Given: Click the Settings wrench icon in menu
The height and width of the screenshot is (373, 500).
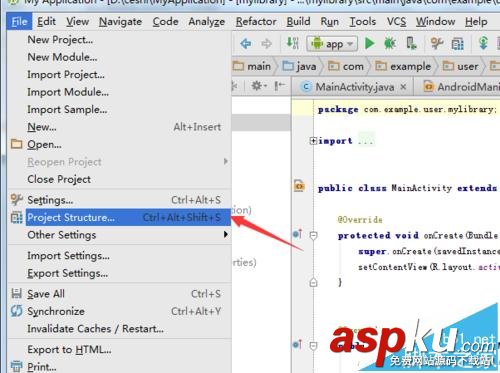Looking at the screenshot, I should coord(16,199).
